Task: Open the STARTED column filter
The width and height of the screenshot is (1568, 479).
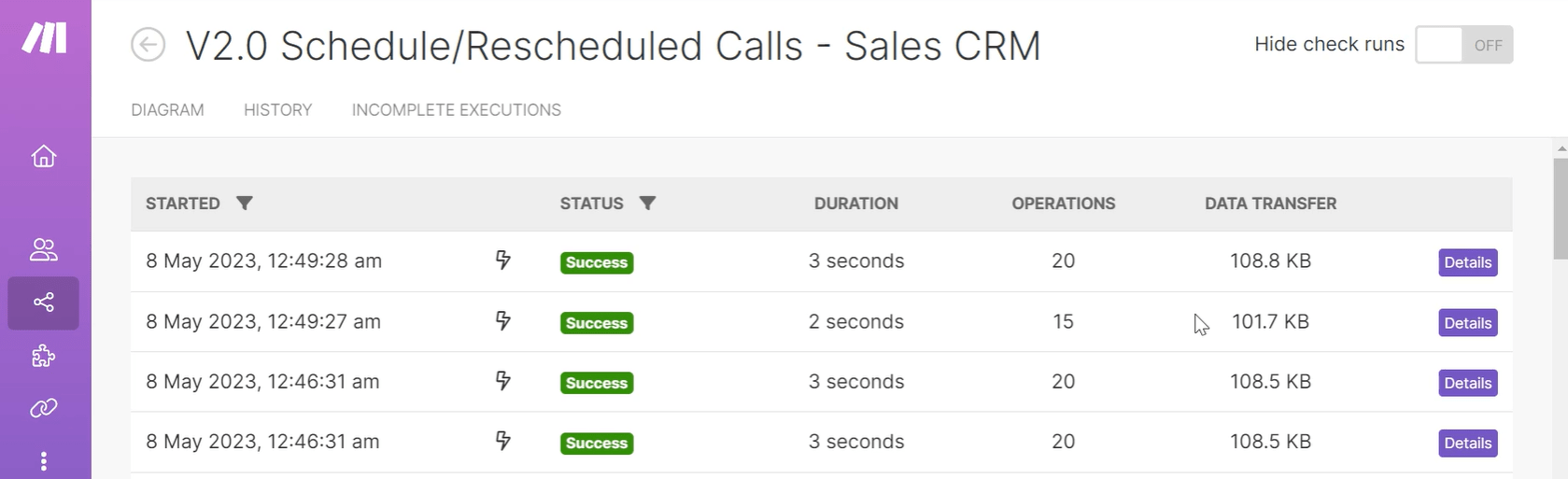Action: pyautogui.click(x=245, y=204)
